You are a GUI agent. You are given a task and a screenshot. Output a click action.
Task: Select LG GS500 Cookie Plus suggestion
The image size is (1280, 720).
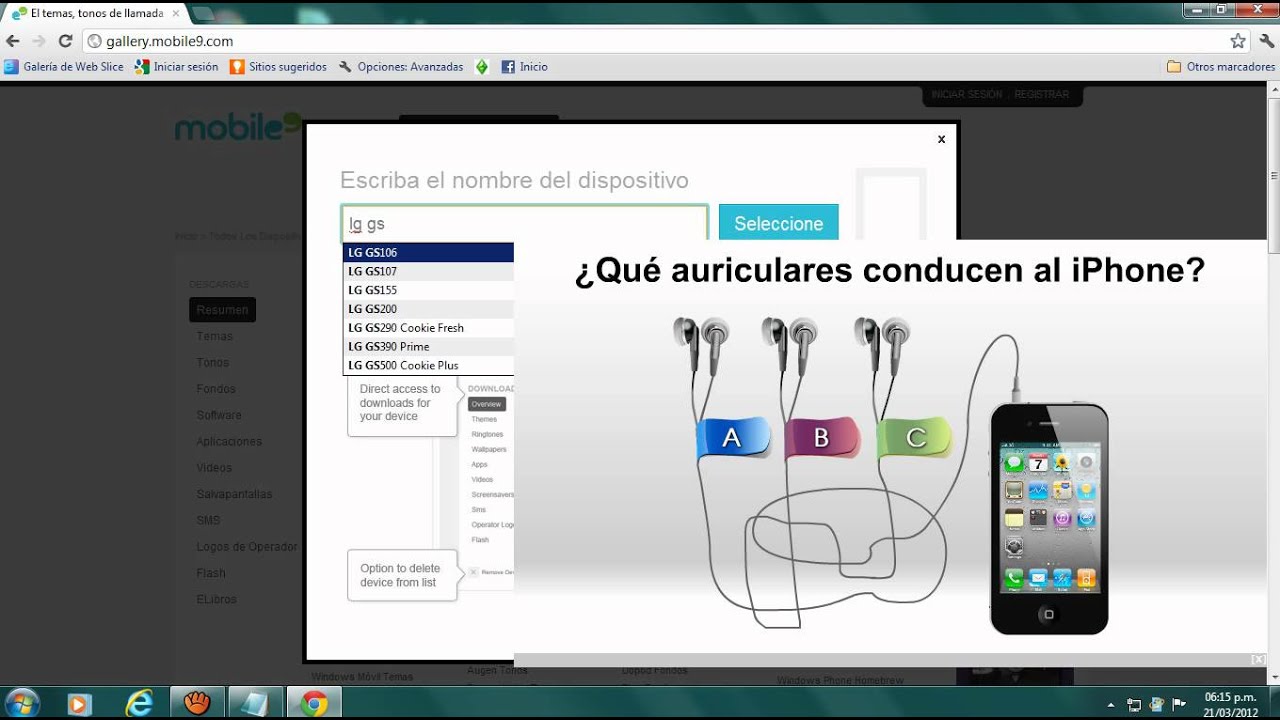428,365
